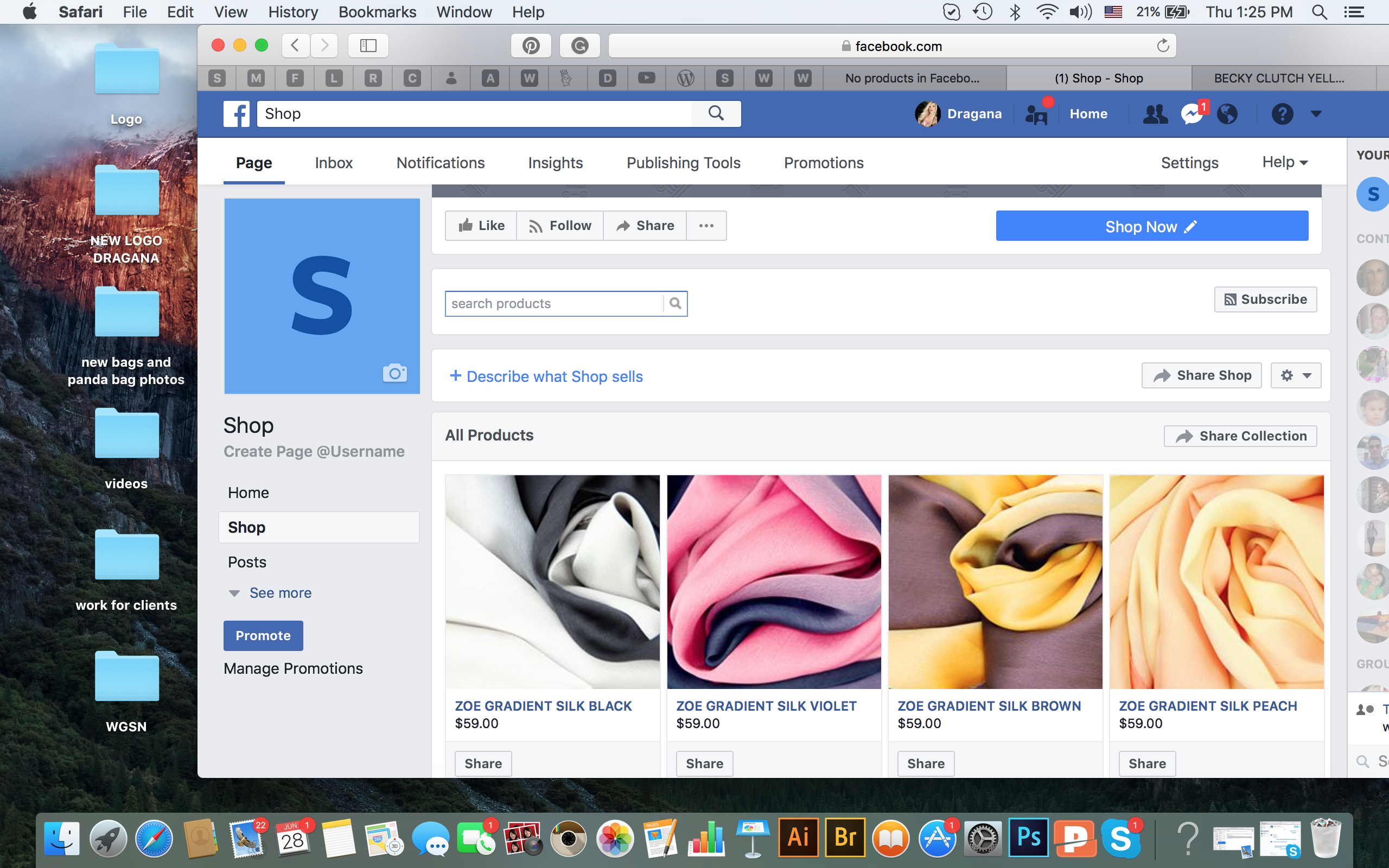Open Skype from the dock
The width and height of the screenshot is (1389, 868).
pos(1121,838)
